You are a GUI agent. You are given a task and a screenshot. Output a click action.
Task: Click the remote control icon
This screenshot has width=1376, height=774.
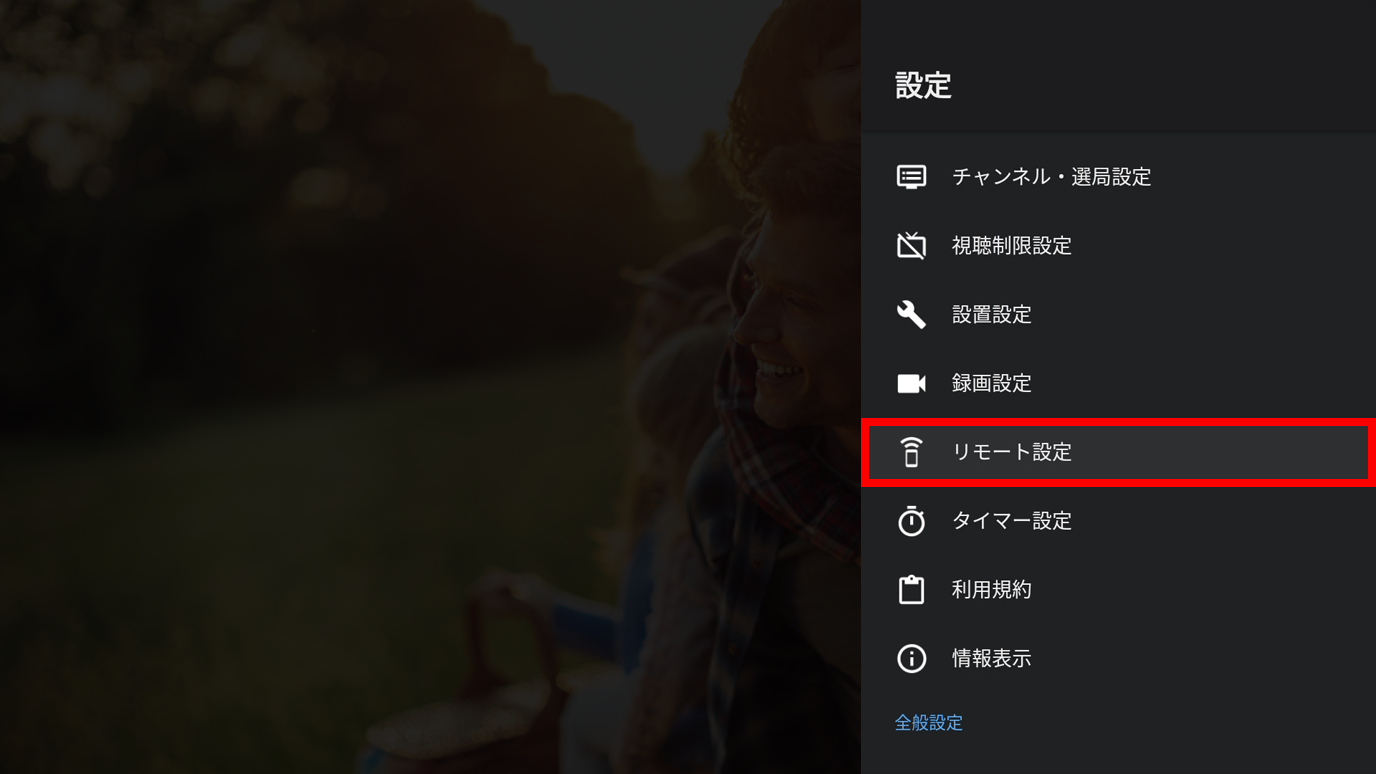[911, 452]
